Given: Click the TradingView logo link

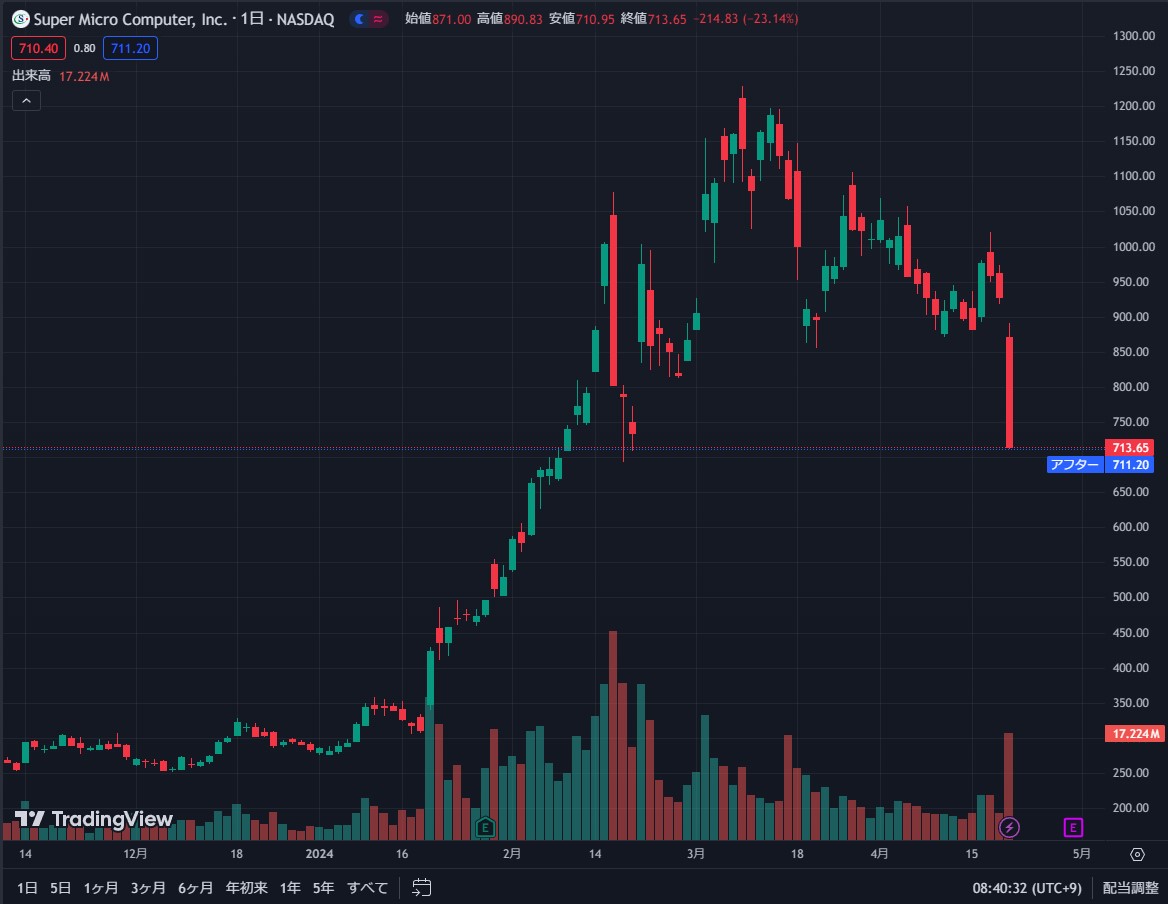Looking at the screenshot, I should tap(94, 819).
